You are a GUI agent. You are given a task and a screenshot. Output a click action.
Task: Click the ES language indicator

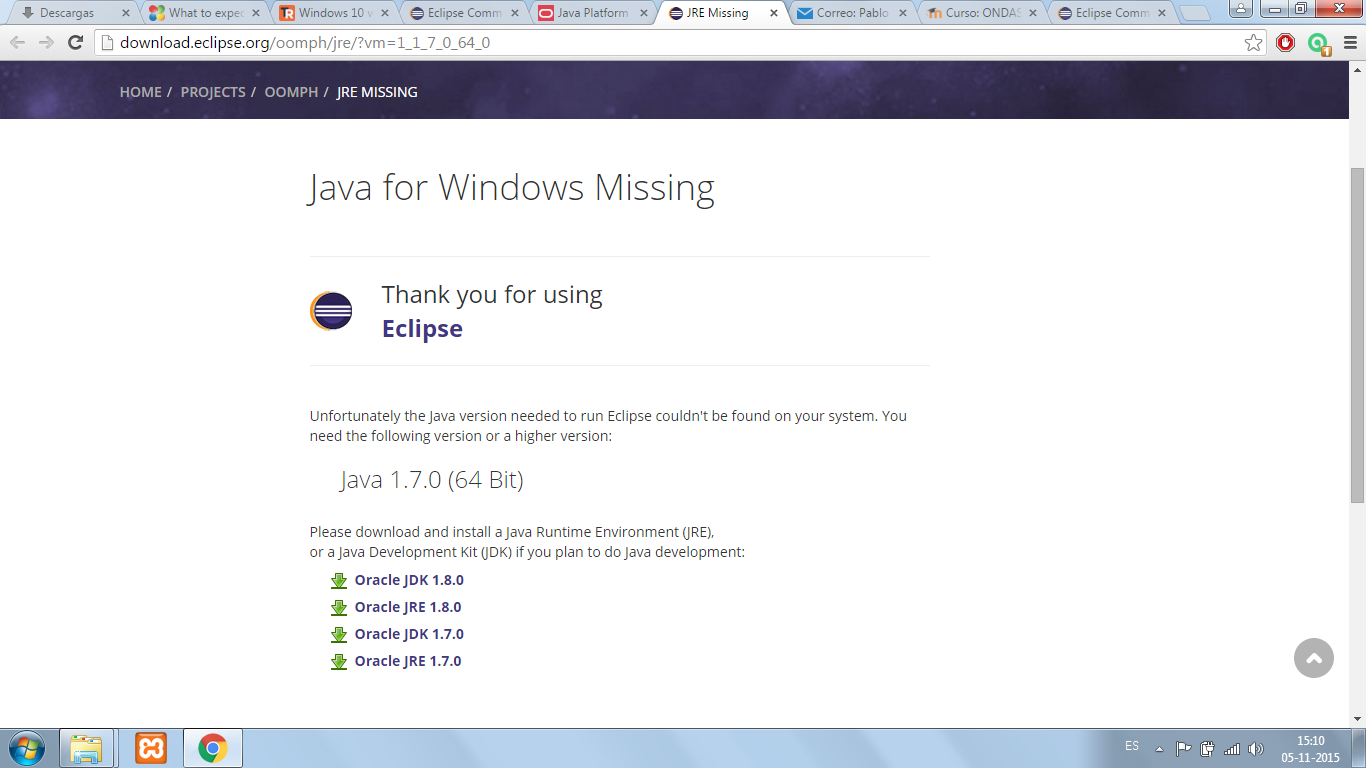(x=1132, y=746)
